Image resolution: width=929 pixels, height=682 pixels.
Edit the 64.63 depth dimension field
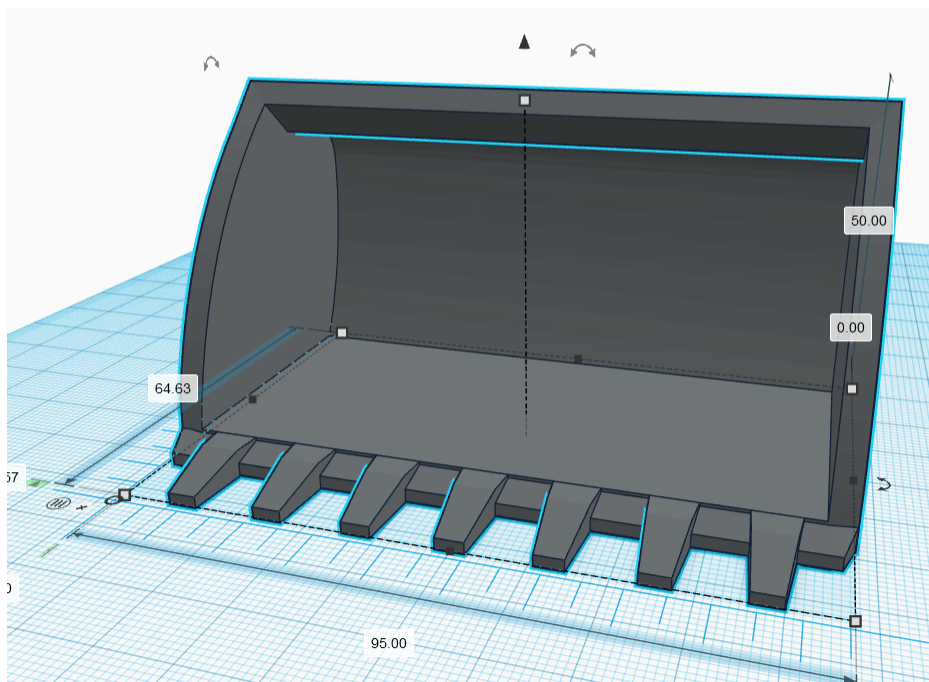point(172,388)
